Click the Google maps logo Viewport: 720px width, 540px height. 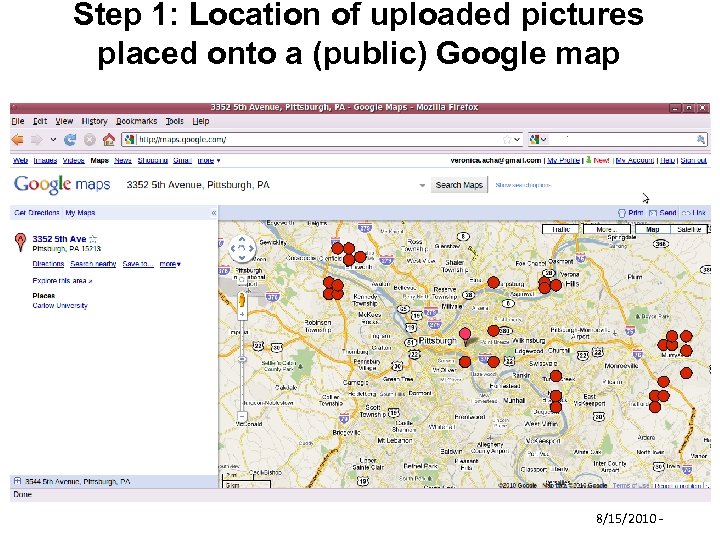pyautogui.click(x=62, y=185)
